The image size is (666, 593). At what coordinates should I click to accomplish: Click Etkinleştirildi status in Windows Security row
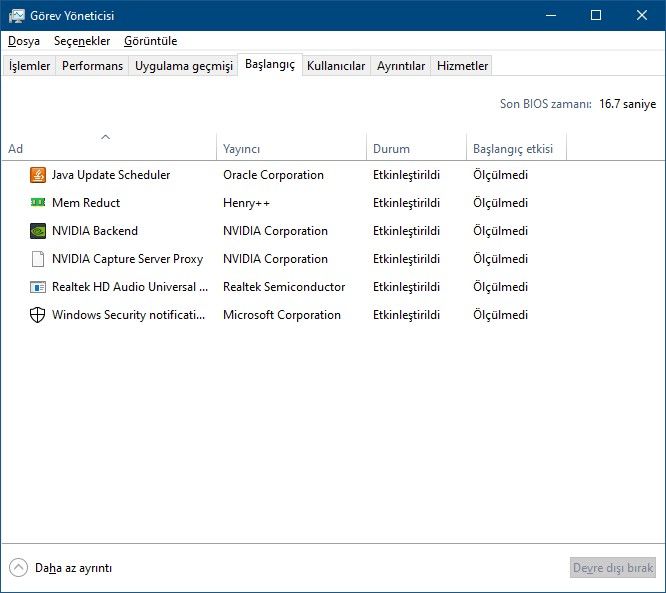pos(406,315)
